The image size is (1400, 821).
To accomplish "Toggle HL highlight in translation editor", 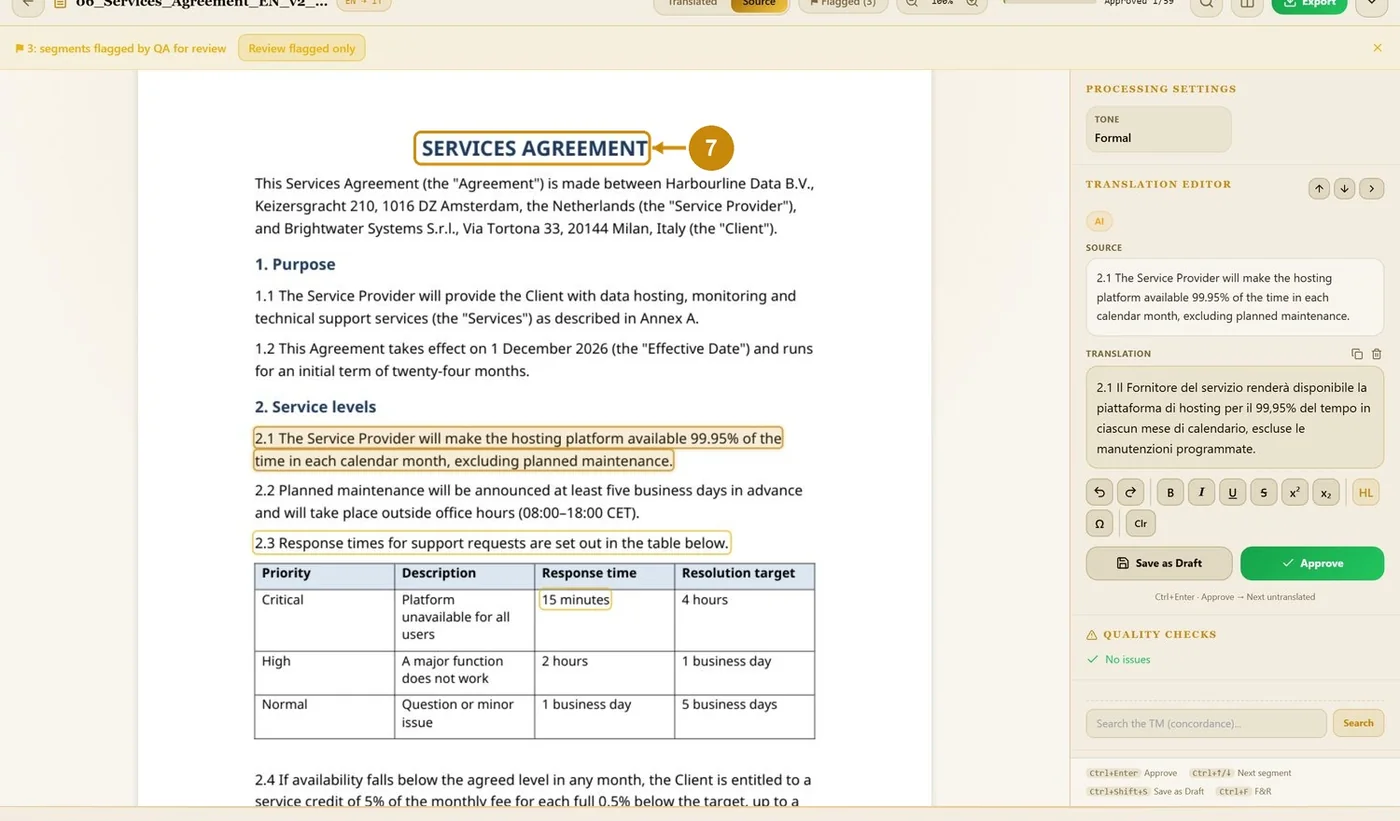I will [x=1365, y=492].
